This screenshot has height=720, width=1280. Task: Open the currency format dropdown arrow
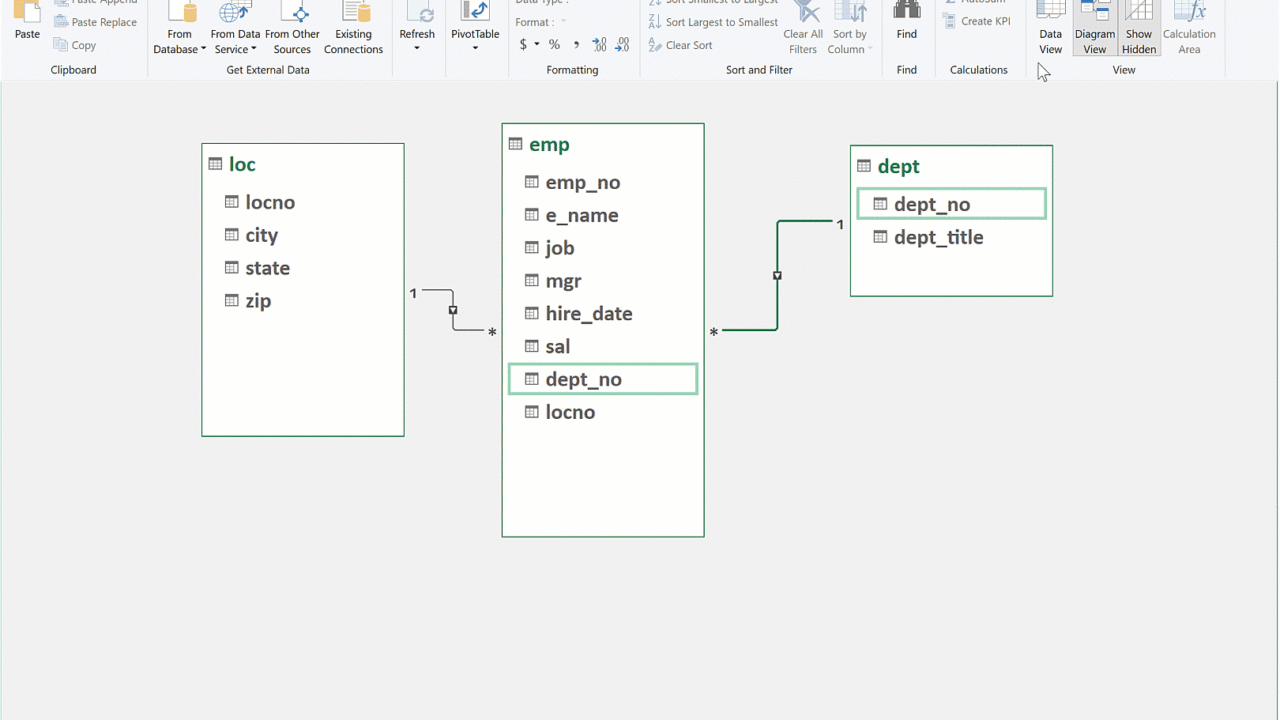(537, 45)
